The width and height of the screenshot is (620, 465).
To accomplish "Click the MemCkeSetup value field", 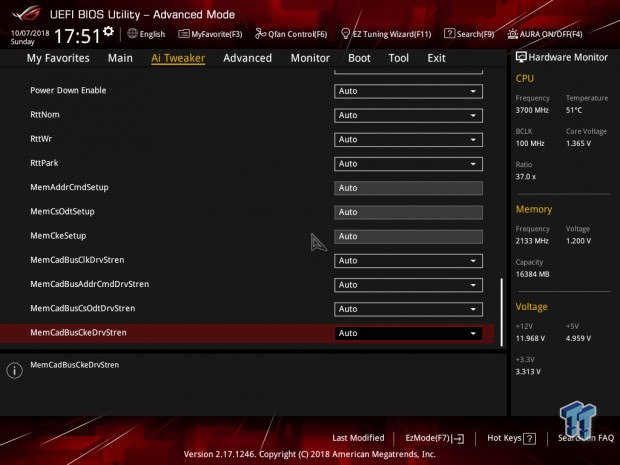I will coord(408,236).
